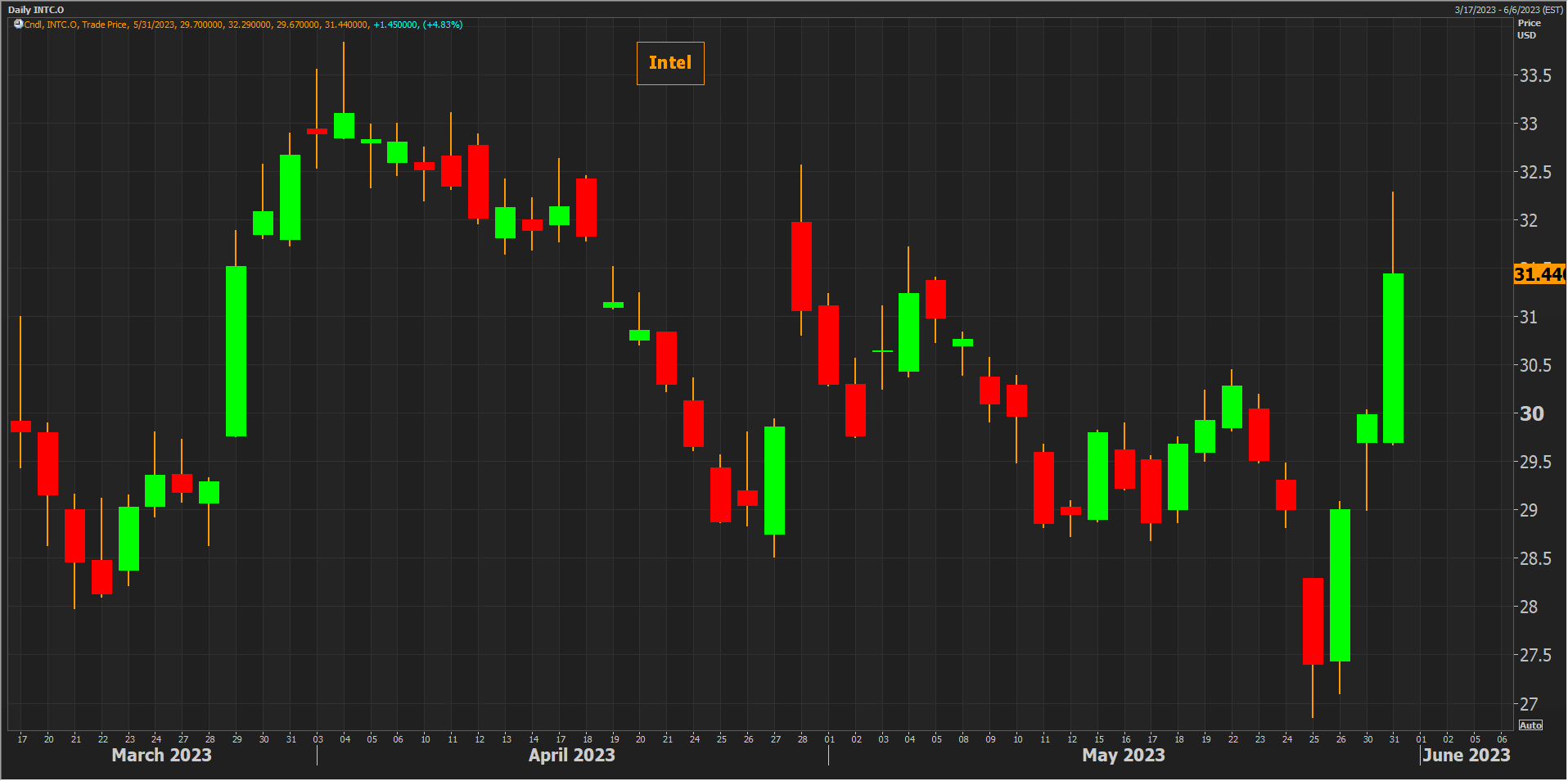Select the Intel text annotation box

tap(670, 63)
